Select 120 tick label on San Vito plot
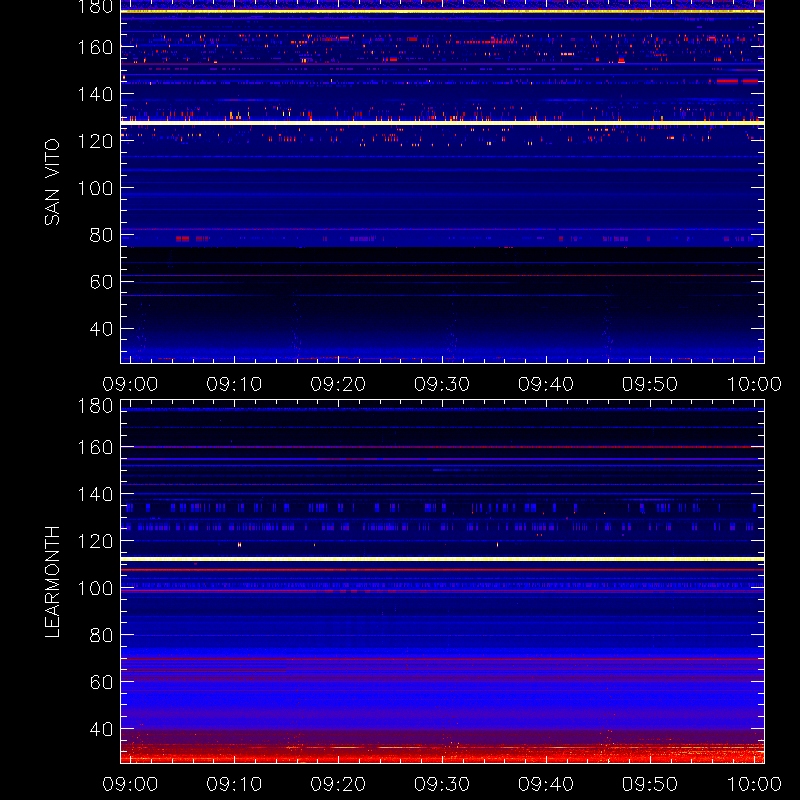 (x=95, y=141)
